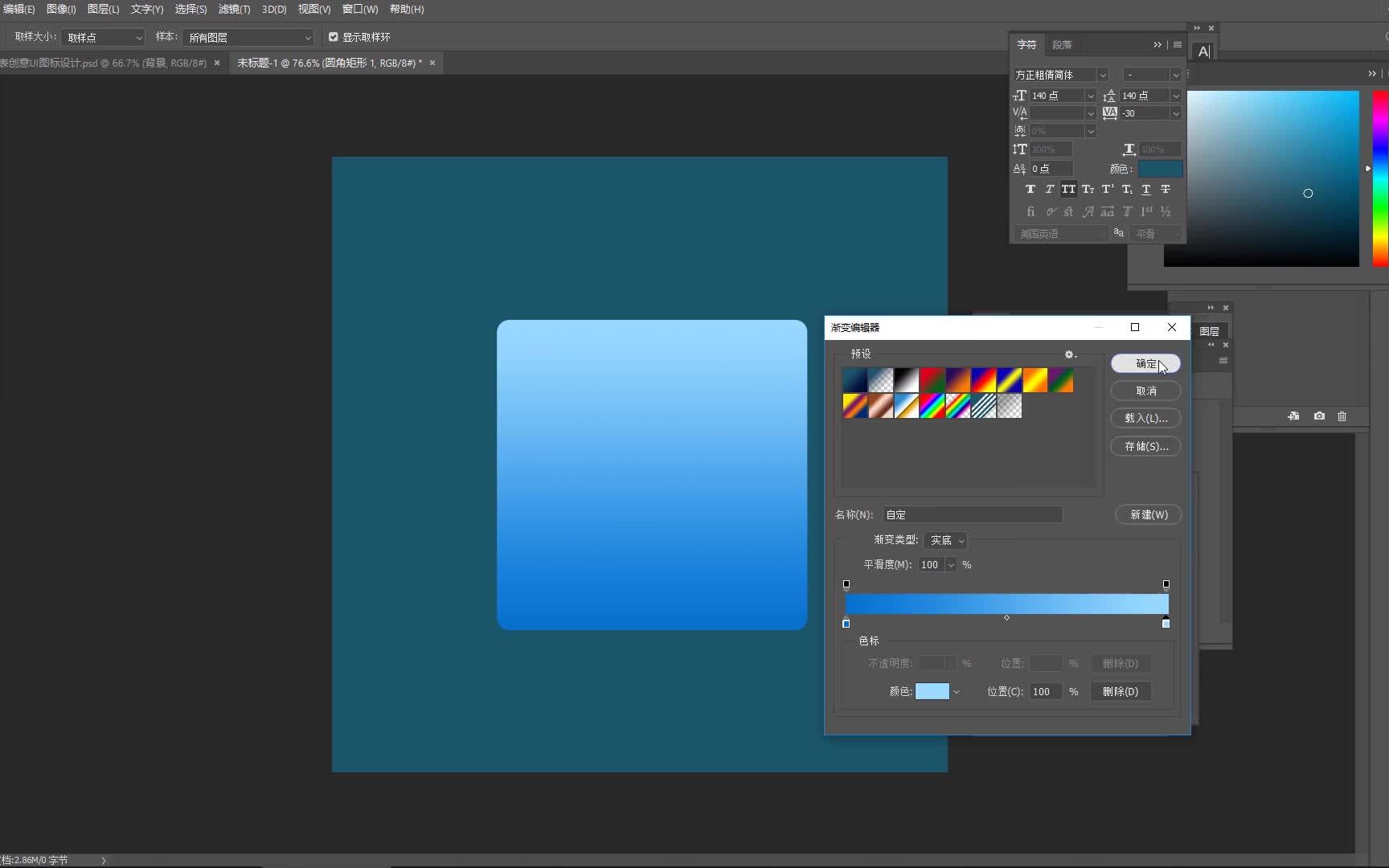
Task: Click the swash (A) OpenType icon
Action: pyautogui.click(x=1088, y=211)
